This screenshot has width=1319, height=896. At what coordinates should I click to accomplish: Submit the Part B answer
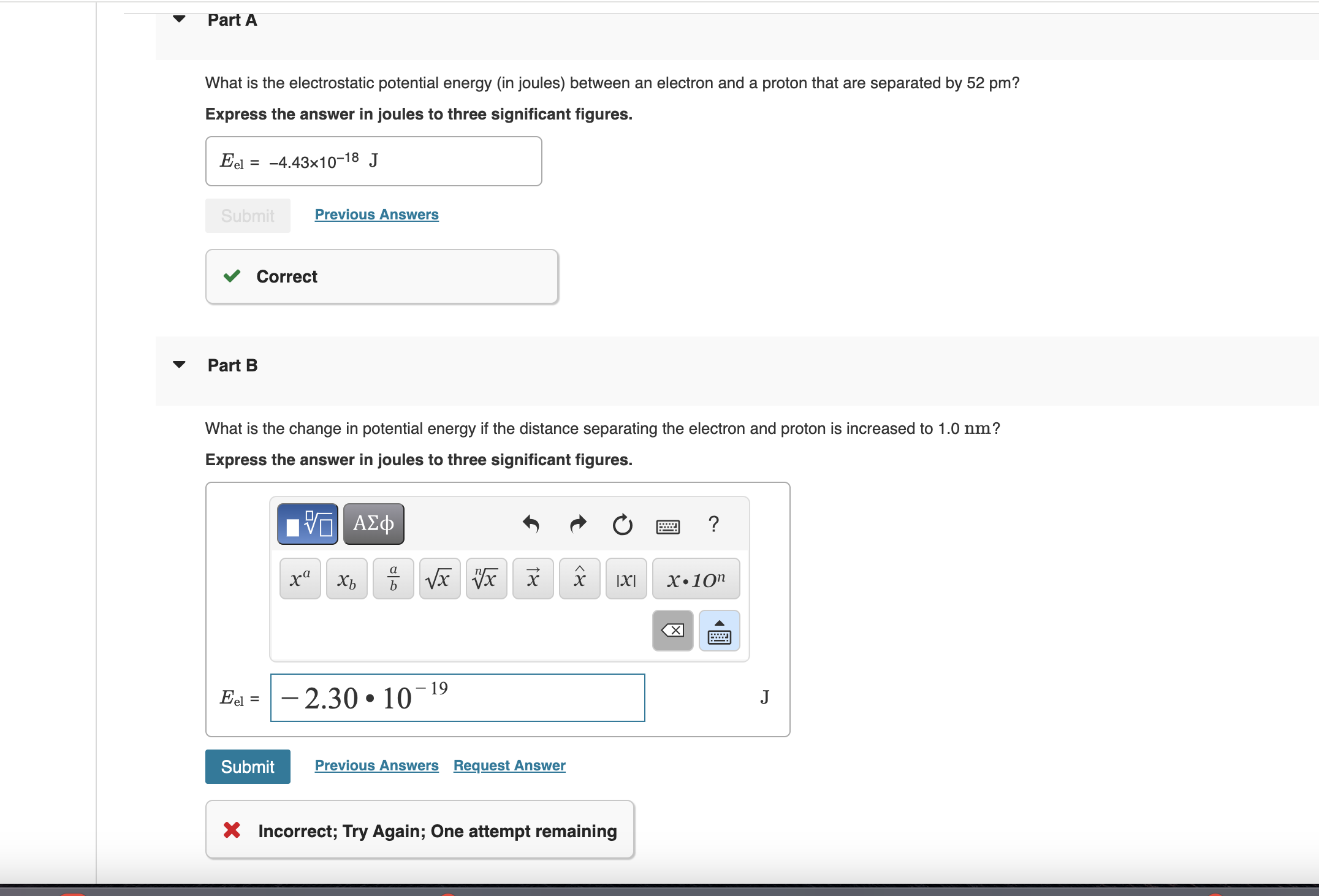pos(248,766)
